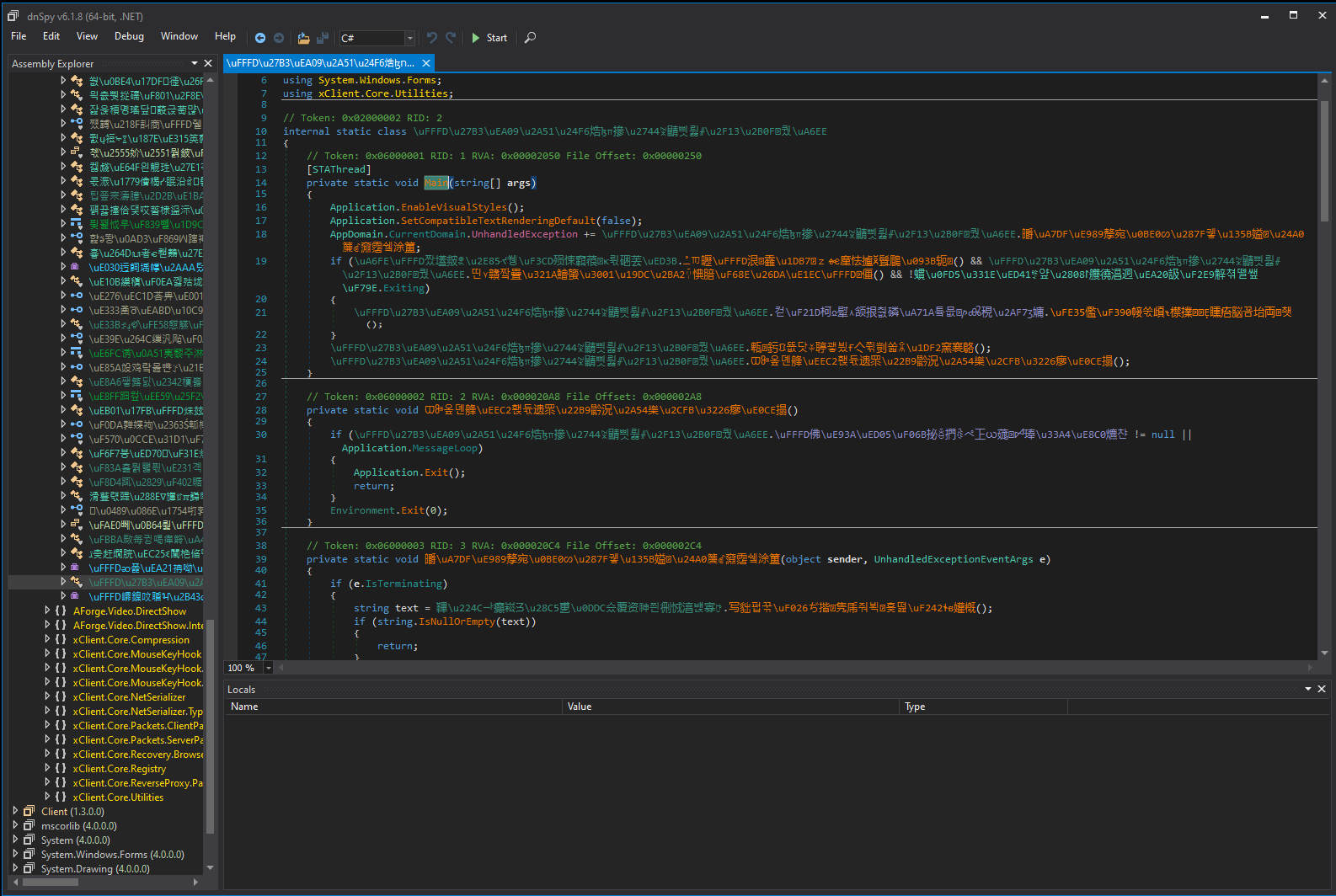This screenshot has width=1336, height=896.
Task: Select xClient.Core.NetSerializer namespace node
Action: pos(129,697)
